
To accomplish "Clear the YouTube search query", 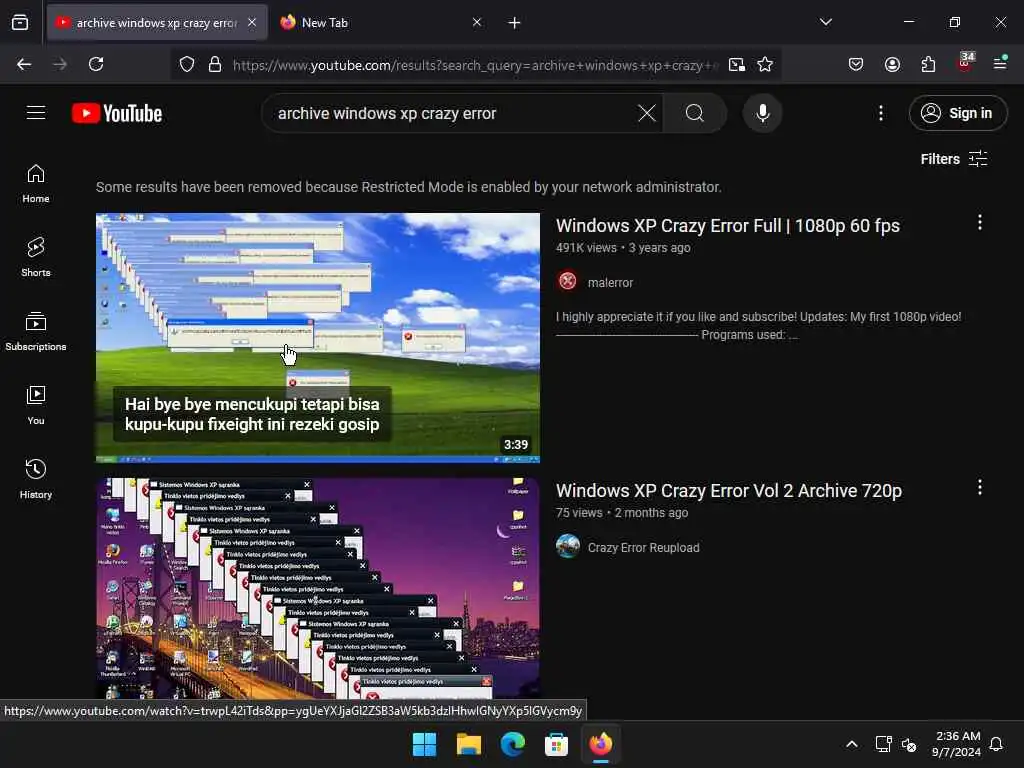I will pos(647,114).
